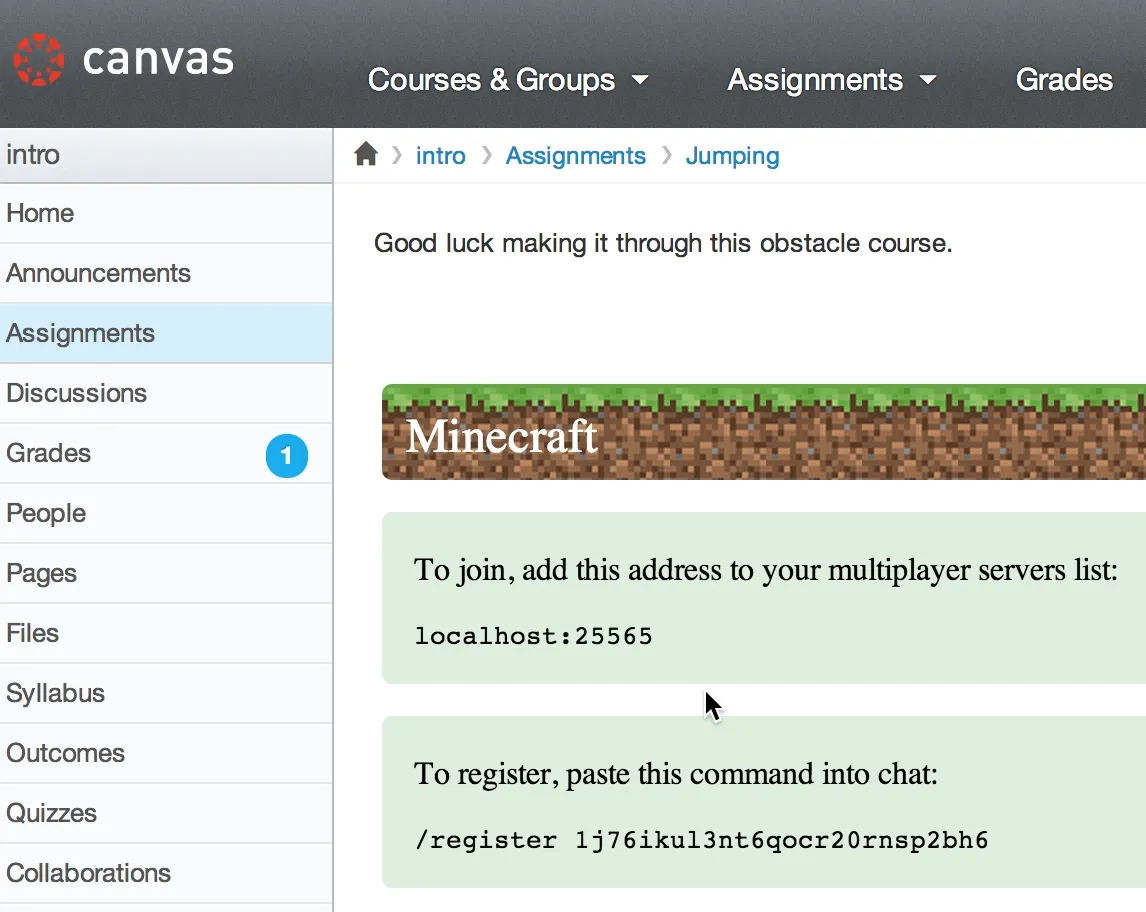The width and height of the screenshot is (1146, 912).
Task: Click the localhost:25565 server address
Action: point(533,636)
